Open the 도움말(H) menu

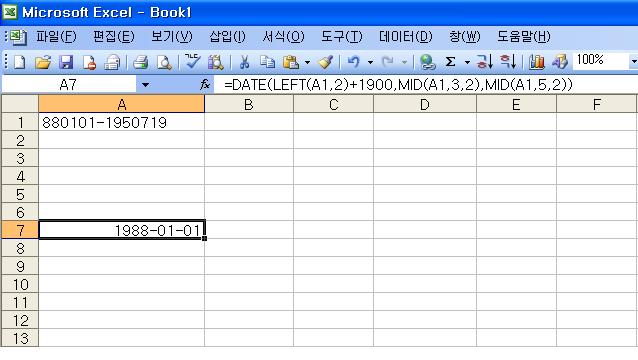point(524,37)
